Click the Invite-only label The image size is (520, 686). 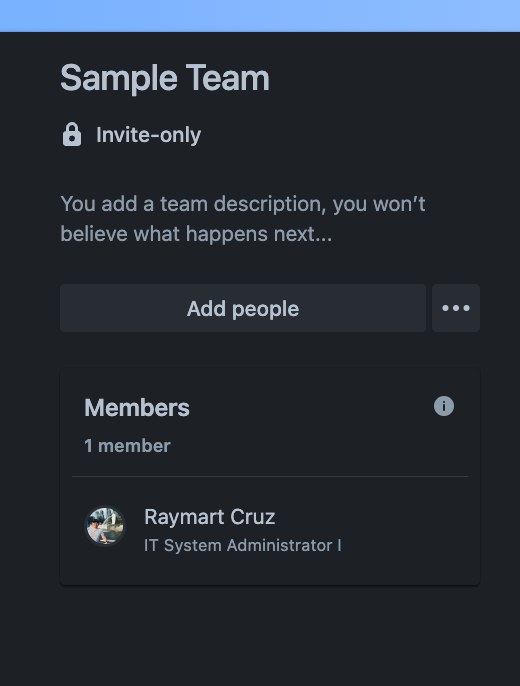pyautogui.click(x=148, y=135)
